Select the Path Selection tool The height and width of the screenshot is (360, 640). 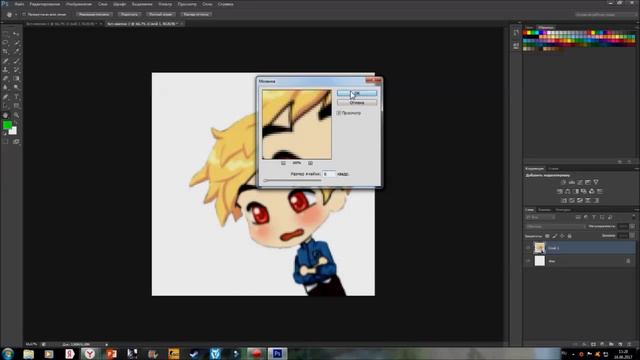tap(5, 106)
